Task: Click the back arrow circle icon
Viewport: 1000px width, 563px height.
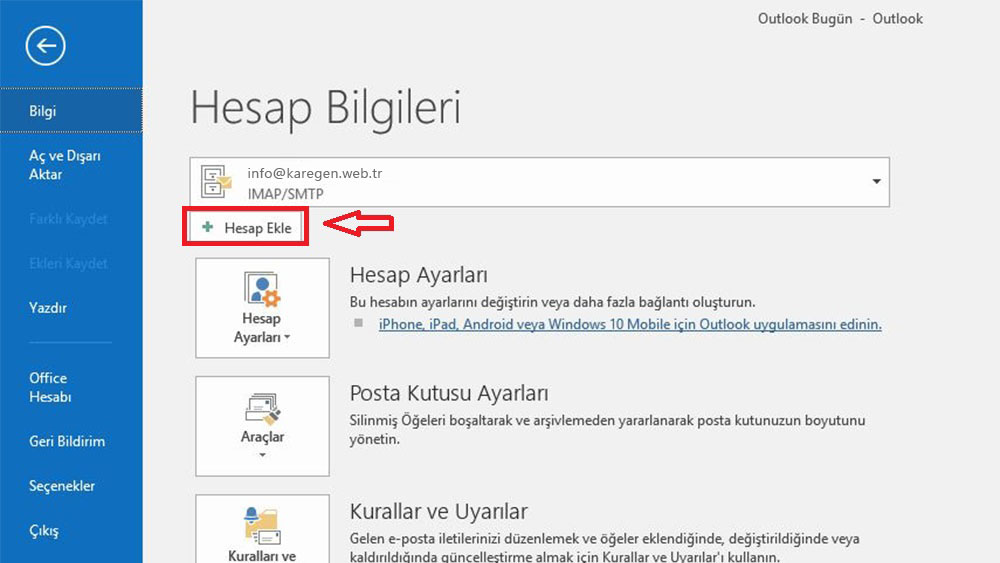Action: click(x=45, y=45)
